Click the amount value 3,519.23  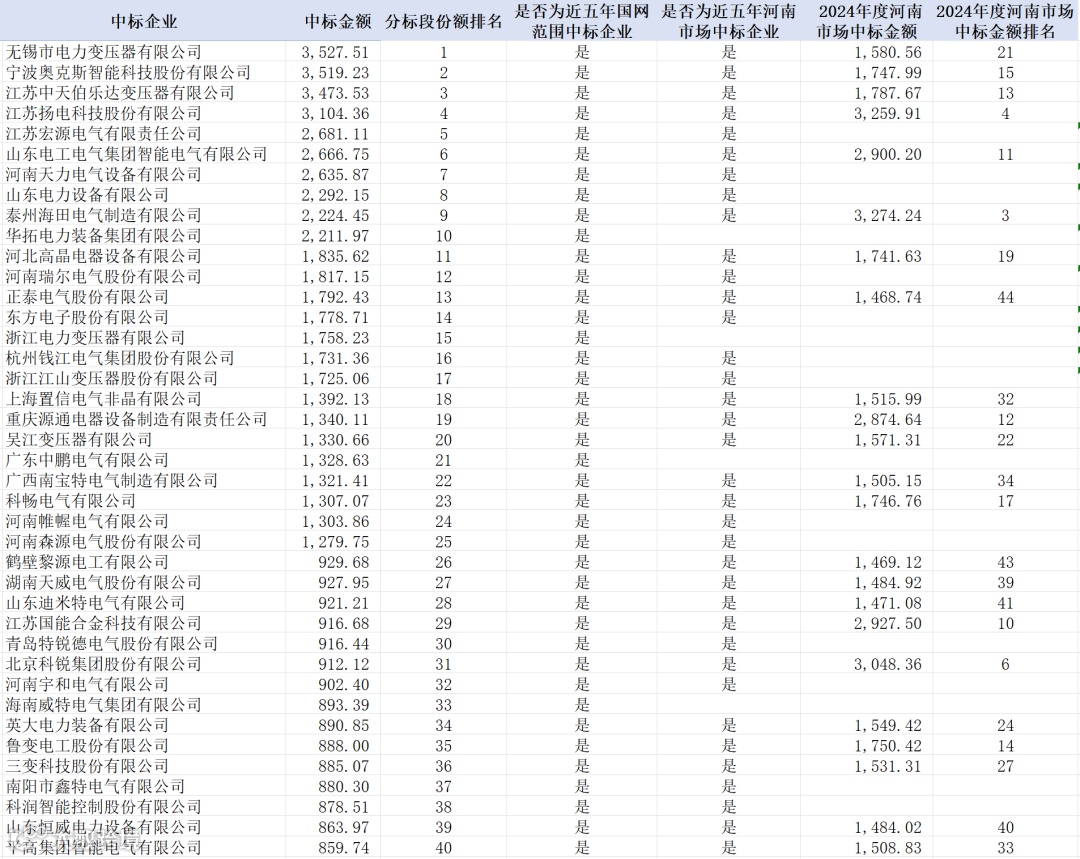[335, 73]
